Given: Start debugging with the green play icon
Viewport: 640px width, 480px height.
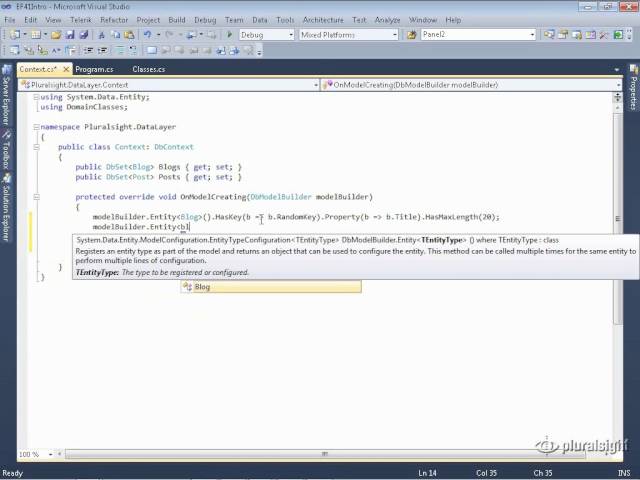Looking at the screenshot, I should coord(229,35).
